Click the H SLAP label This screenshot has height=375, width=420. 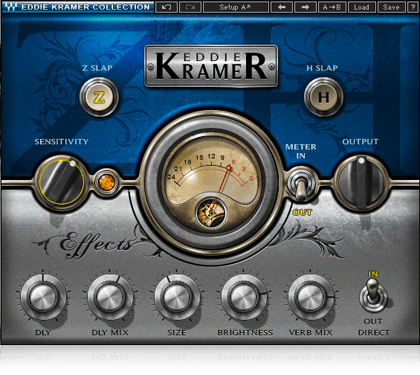click(322, 68)
